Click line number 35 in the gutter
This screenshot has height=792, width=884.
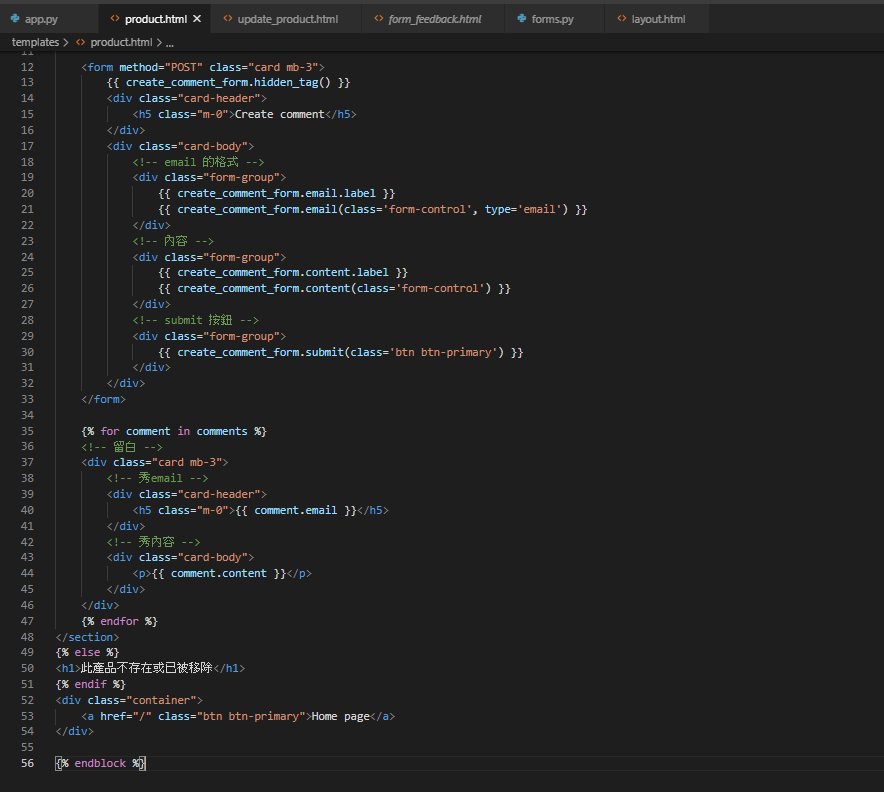point(27,431)
